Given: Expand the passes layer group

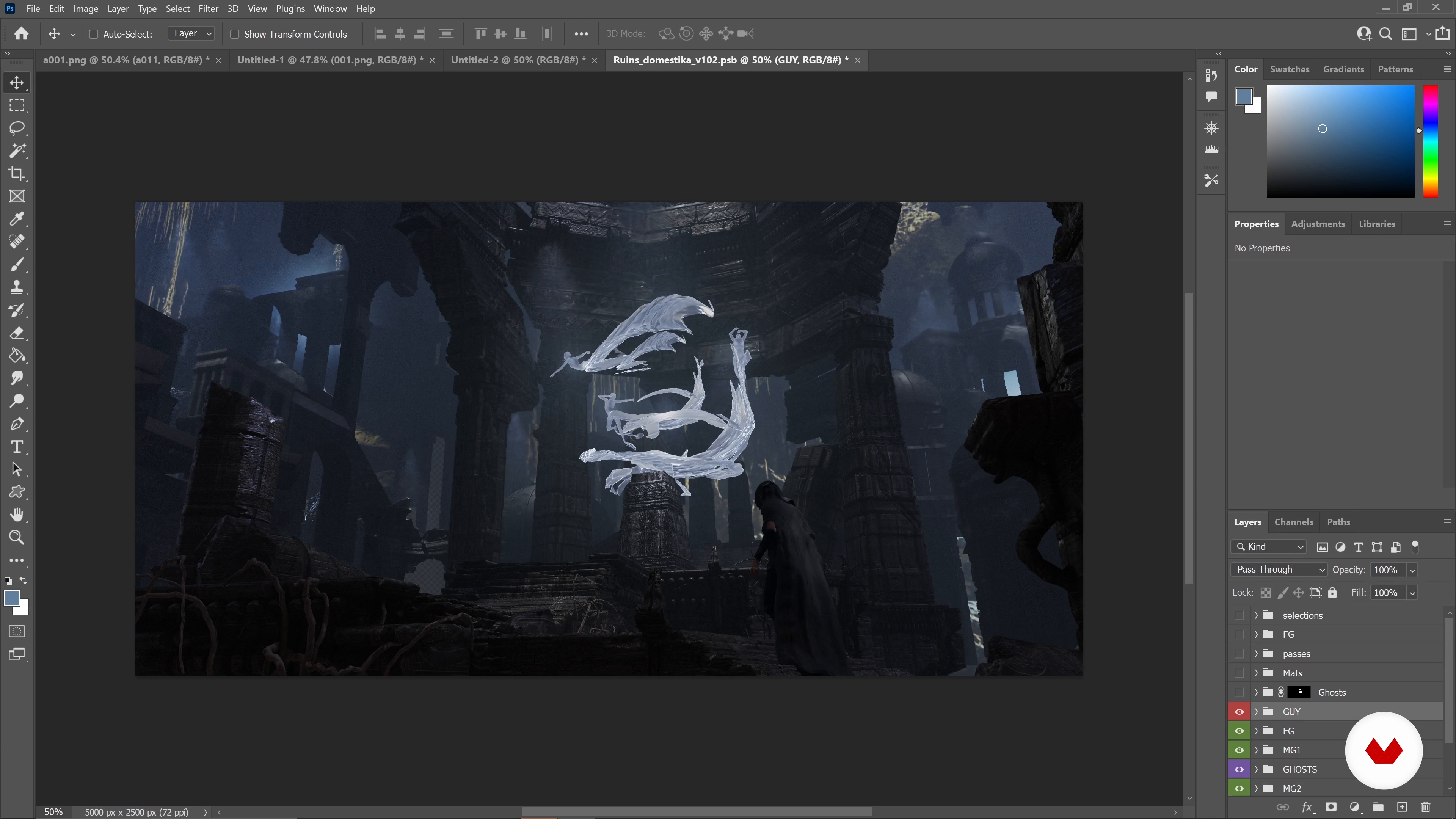Looking at the screenshot, I should (1256, 654).
